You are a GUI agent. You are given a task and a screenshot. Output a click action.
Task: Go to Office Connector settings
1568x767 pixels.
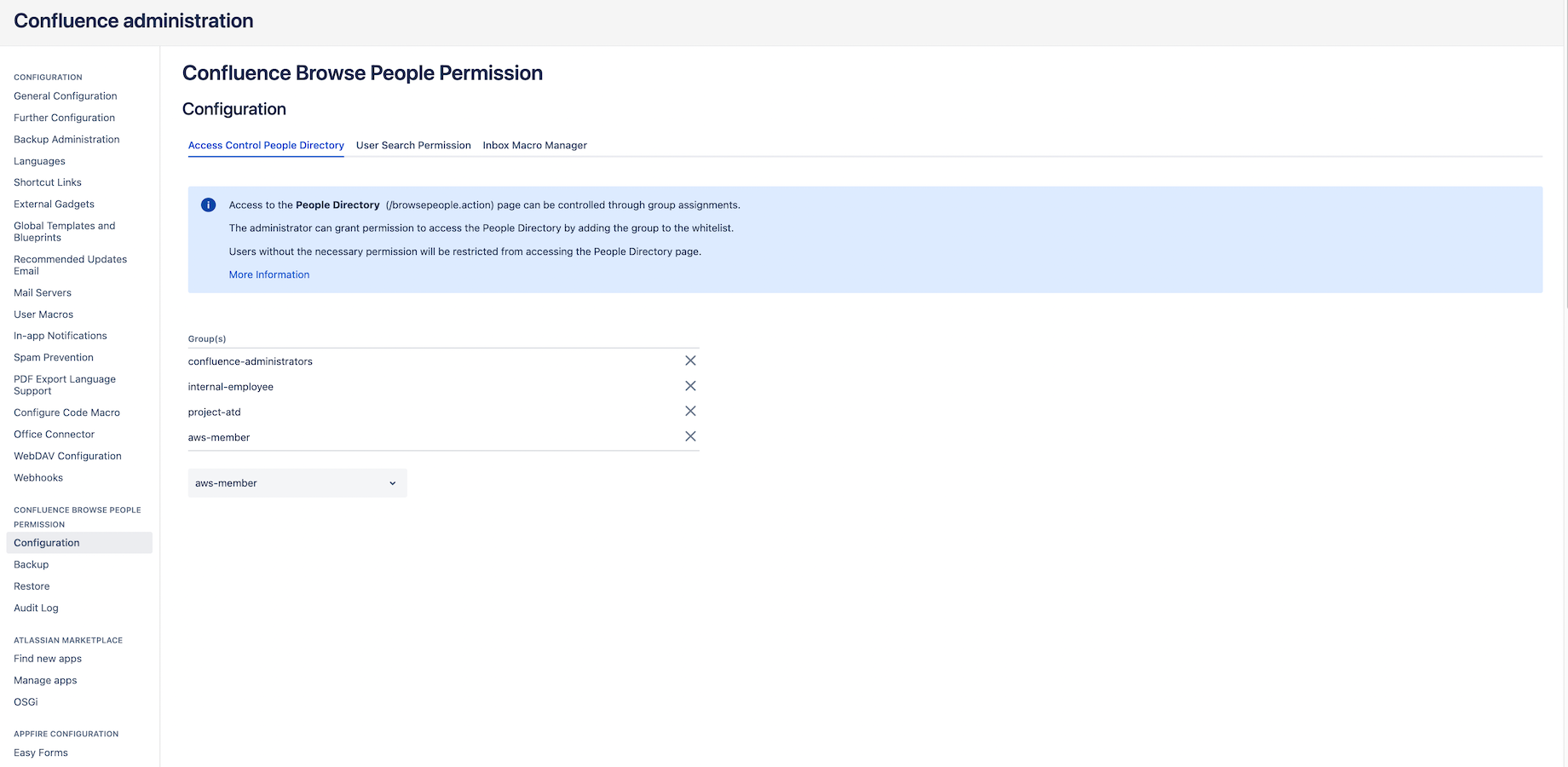point(55,434)
